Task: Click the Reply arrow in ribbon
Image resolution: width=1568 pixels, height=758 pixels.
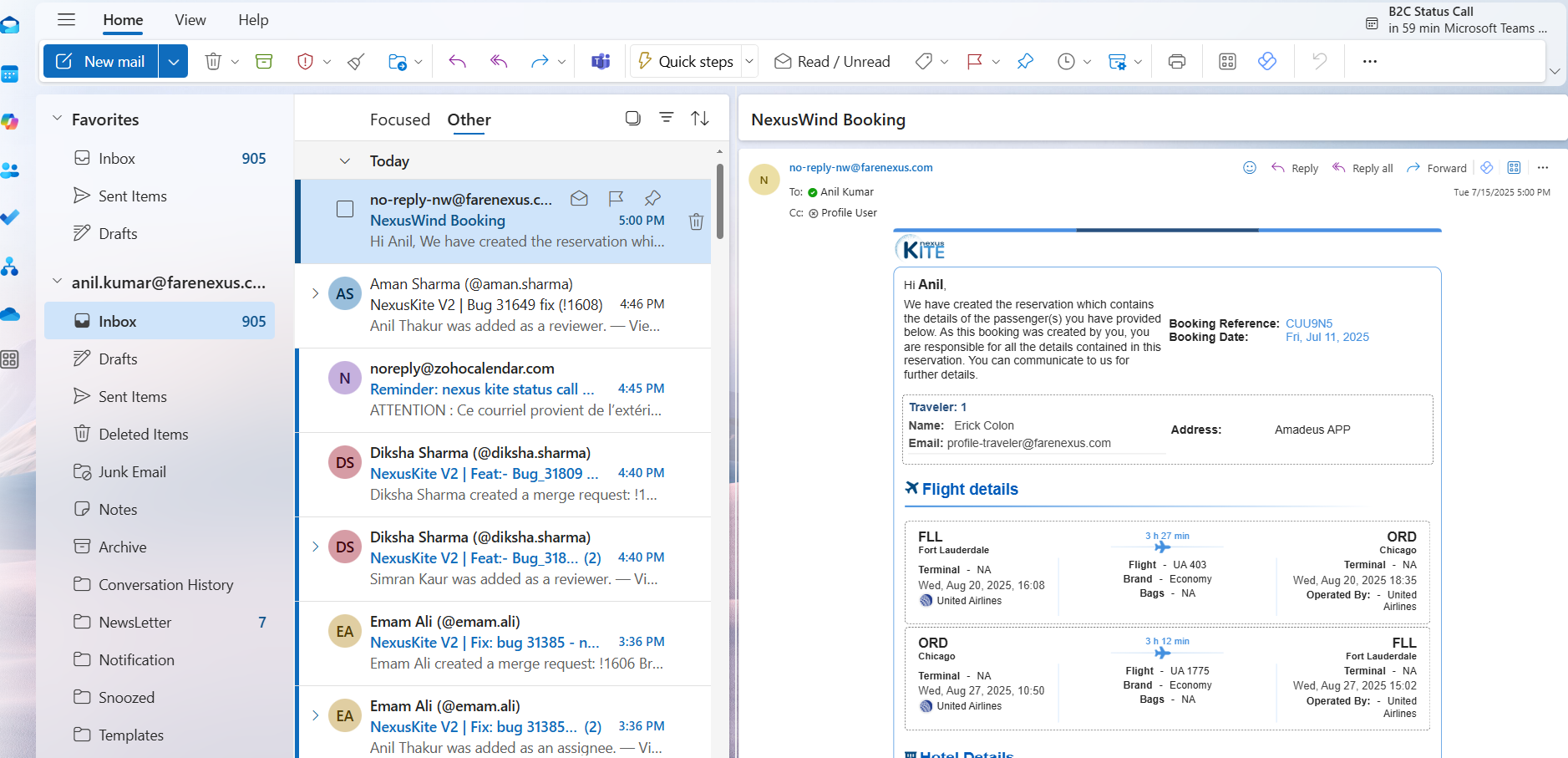Action: point(457,61)
